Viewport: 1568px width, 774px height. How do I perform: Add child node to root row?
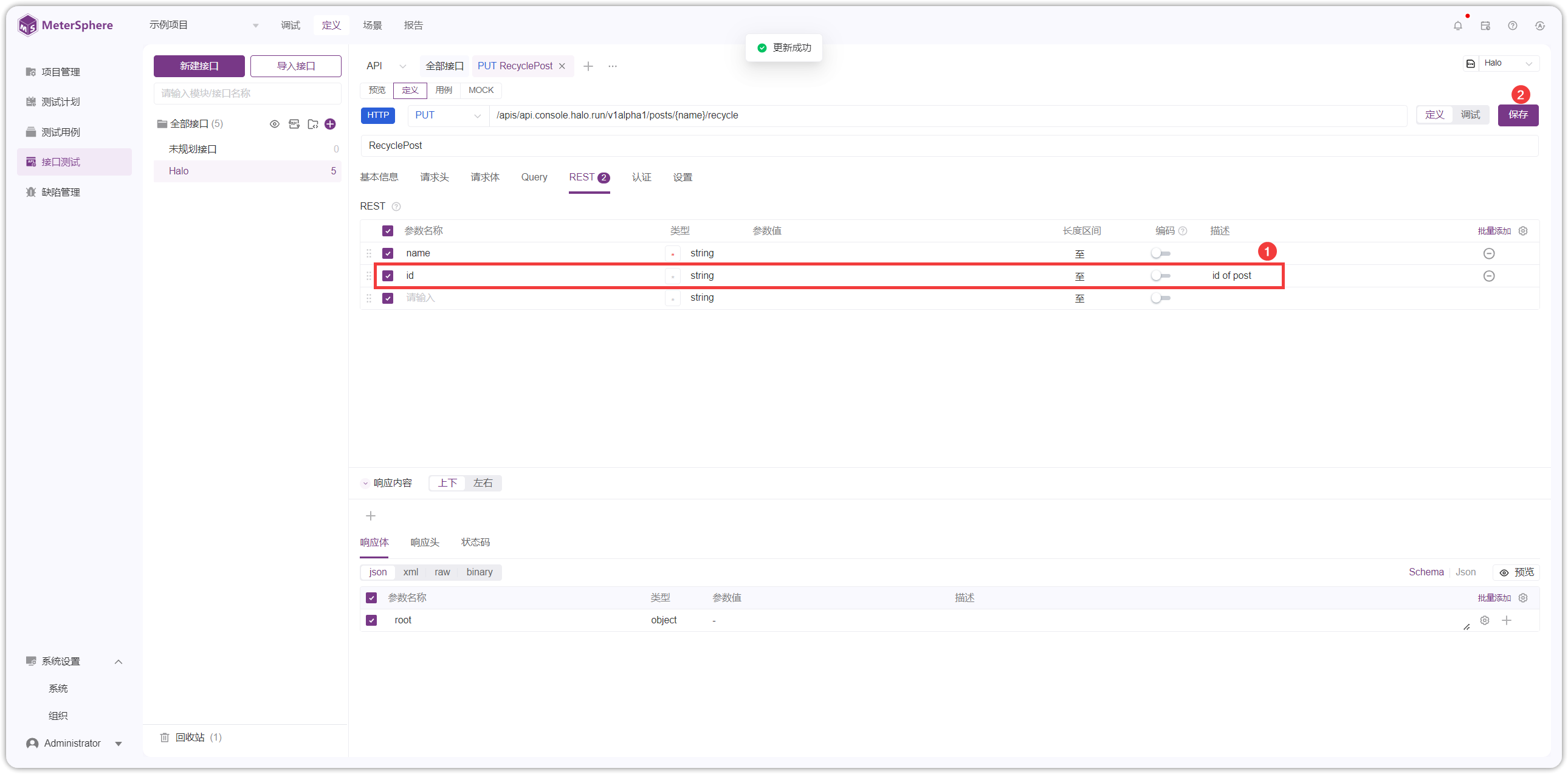click(x=1506, y=620)
